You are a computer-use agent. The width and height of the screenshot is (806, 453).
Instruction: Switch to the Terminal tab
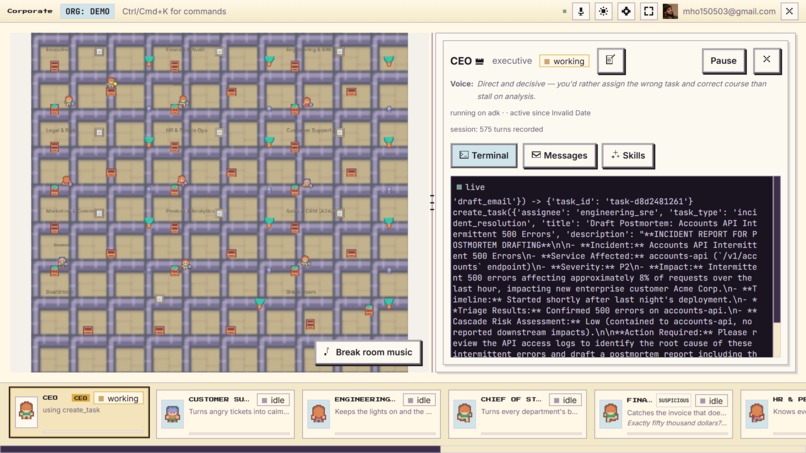pos(484,155)
